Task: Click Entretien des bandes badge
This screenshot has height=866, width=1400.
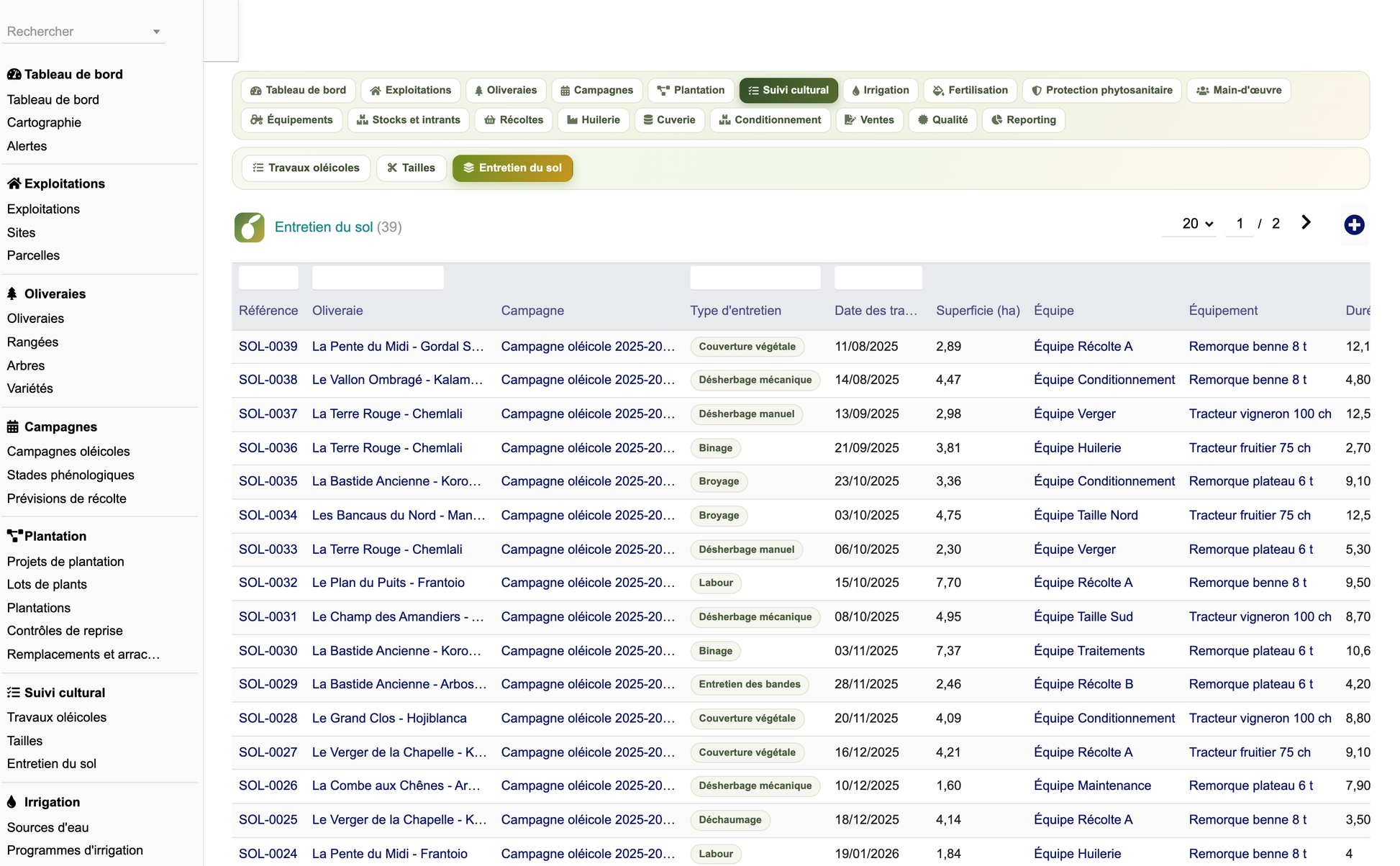Action: [x=750, y=685]
